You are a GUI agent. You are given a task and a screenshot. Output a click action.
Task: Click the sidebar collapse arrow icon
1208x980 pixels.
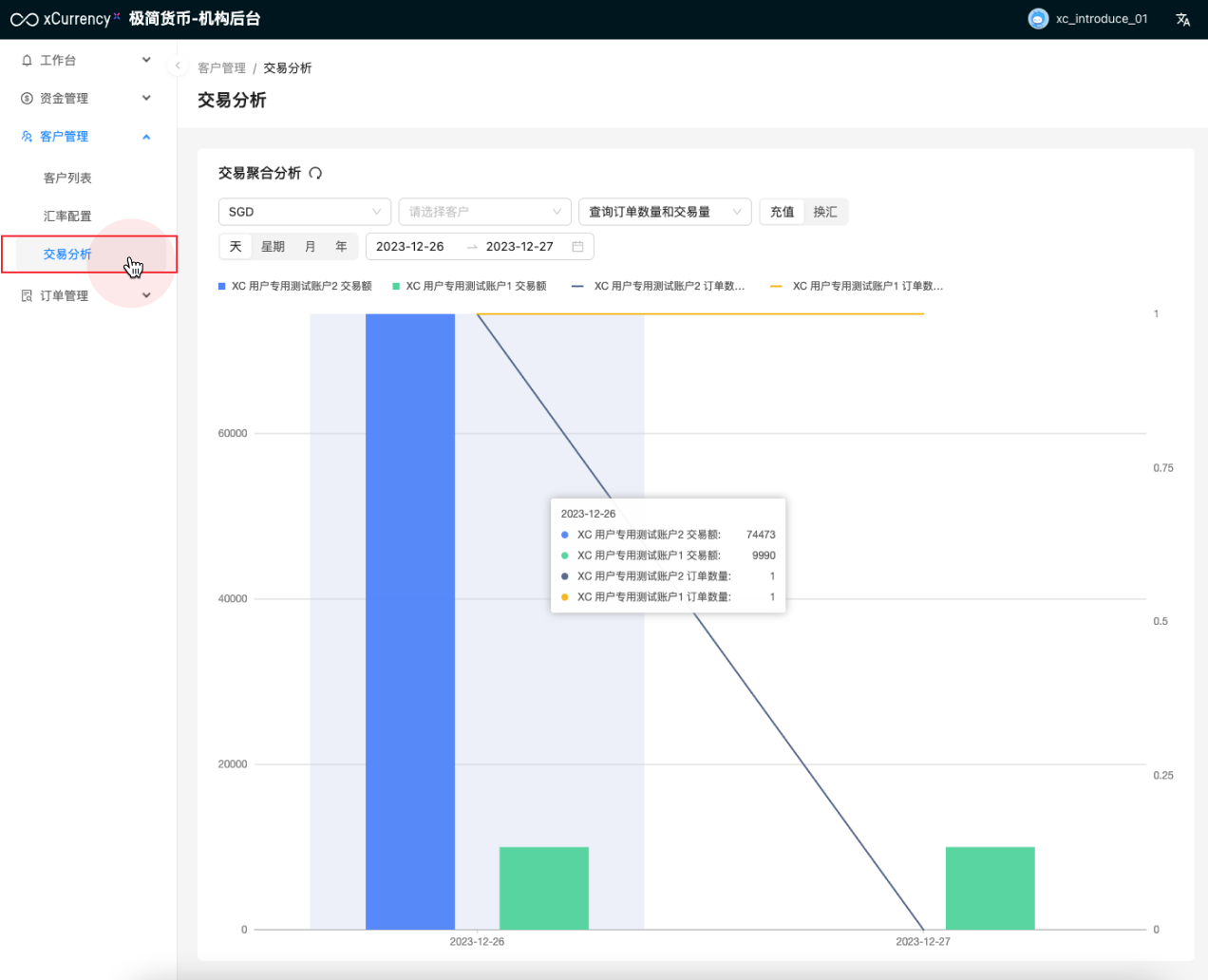tap(178, 66)
